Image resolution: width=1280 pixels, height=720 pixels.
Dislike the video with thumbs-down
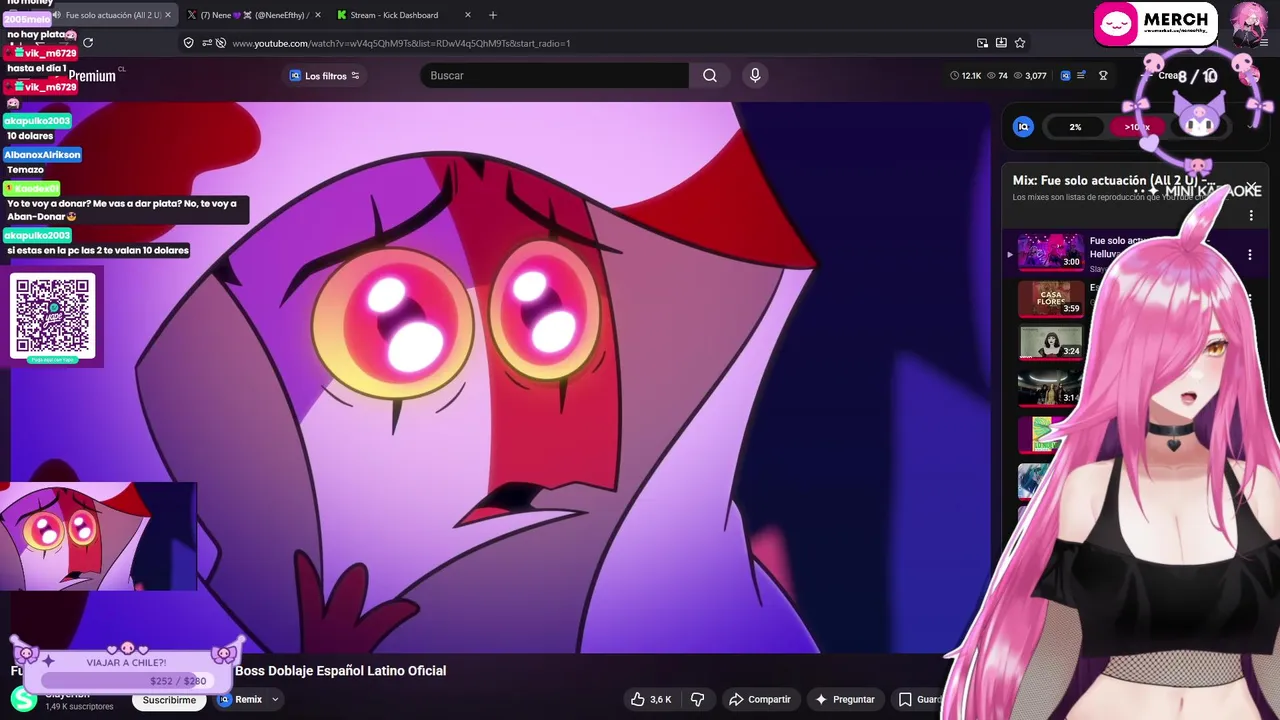point(698,699)
